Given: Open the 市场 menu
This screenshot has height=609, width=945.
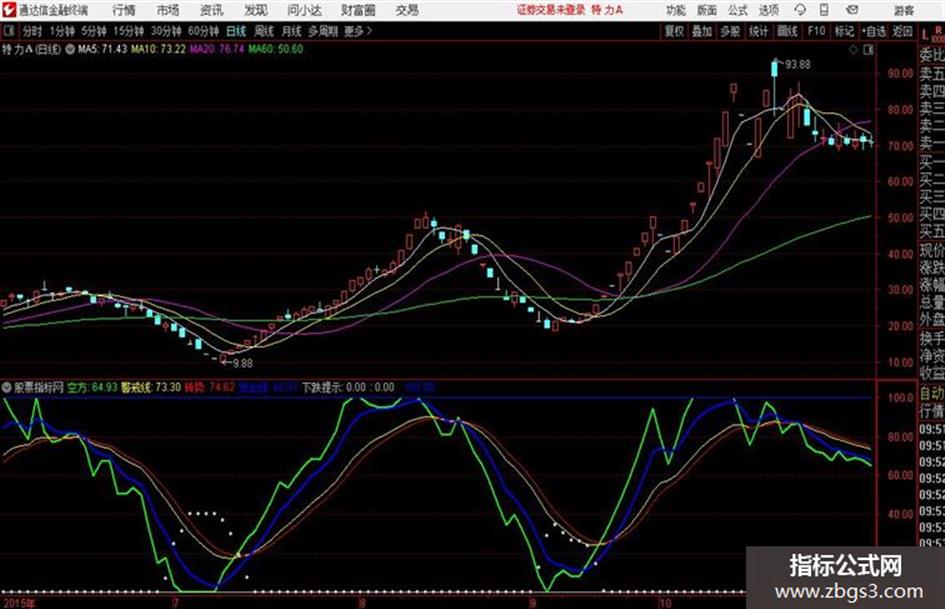Looking at the screenshot, I should point(168,10).
